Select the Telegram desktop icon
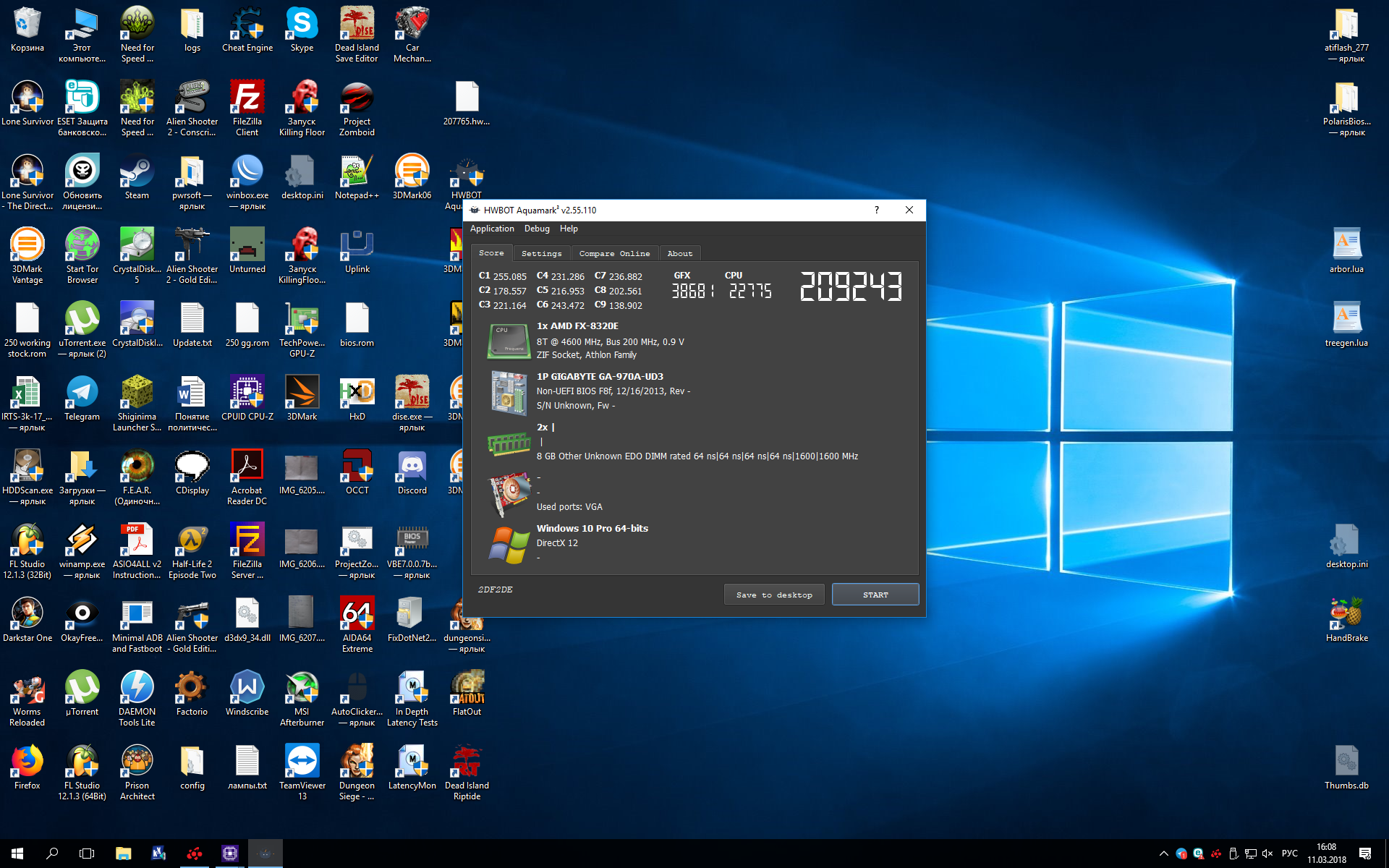1389x868 pixels. 82,399
